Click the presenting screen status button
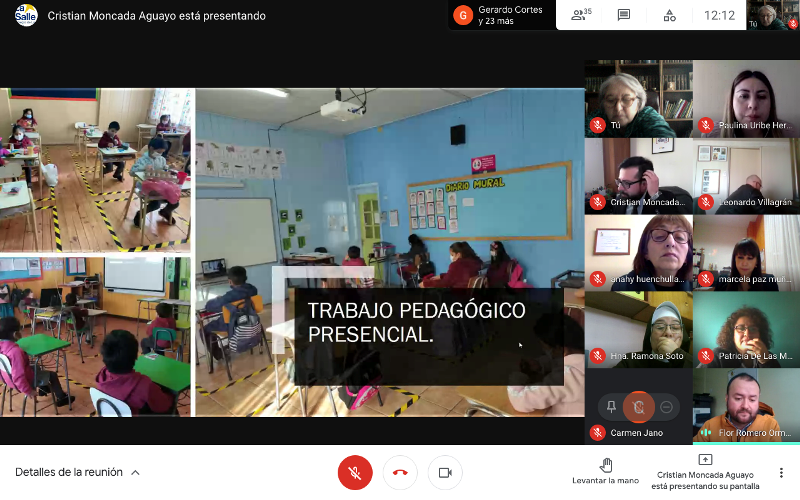This screenshot has height=500, width=800. (705, 472)
